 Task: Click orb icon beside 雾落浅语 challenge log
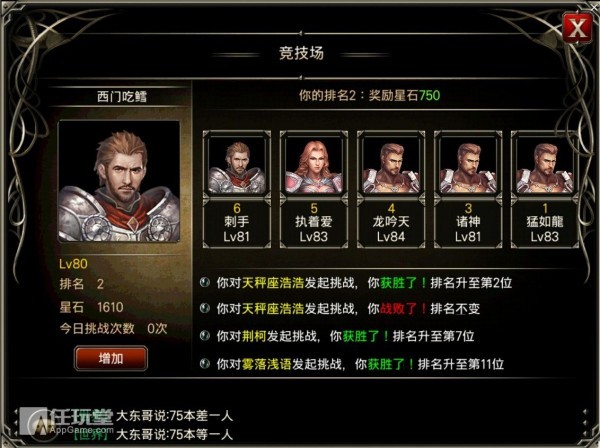click(205, 363)
